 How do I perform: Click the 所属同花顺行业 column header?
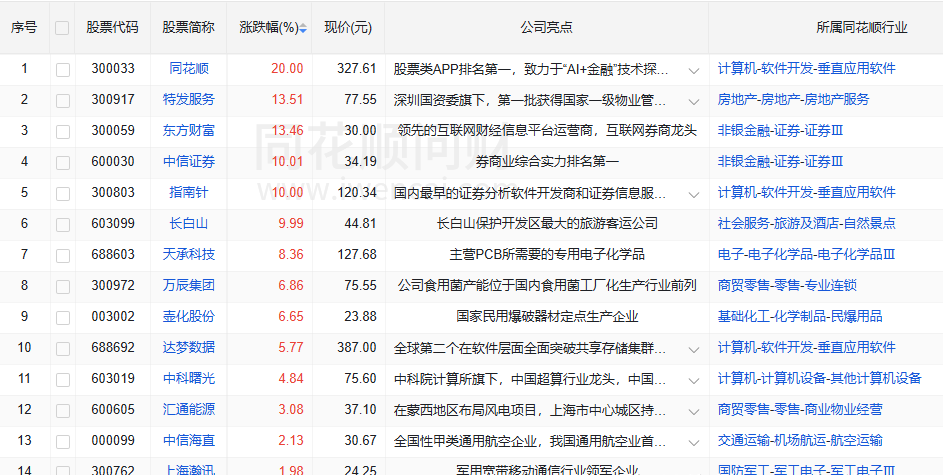tap(862, 28)
